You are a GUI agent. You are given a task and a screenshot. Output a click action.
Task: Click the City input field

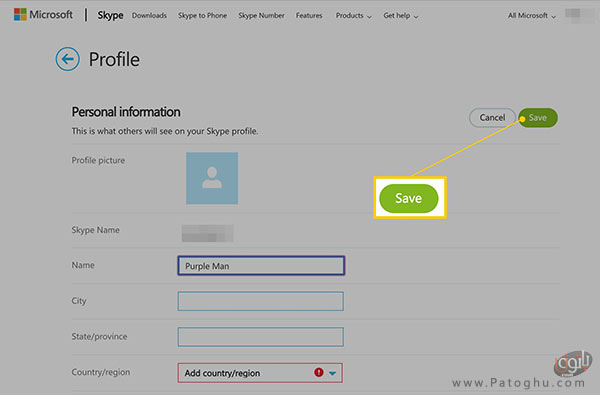pos(261,301)
